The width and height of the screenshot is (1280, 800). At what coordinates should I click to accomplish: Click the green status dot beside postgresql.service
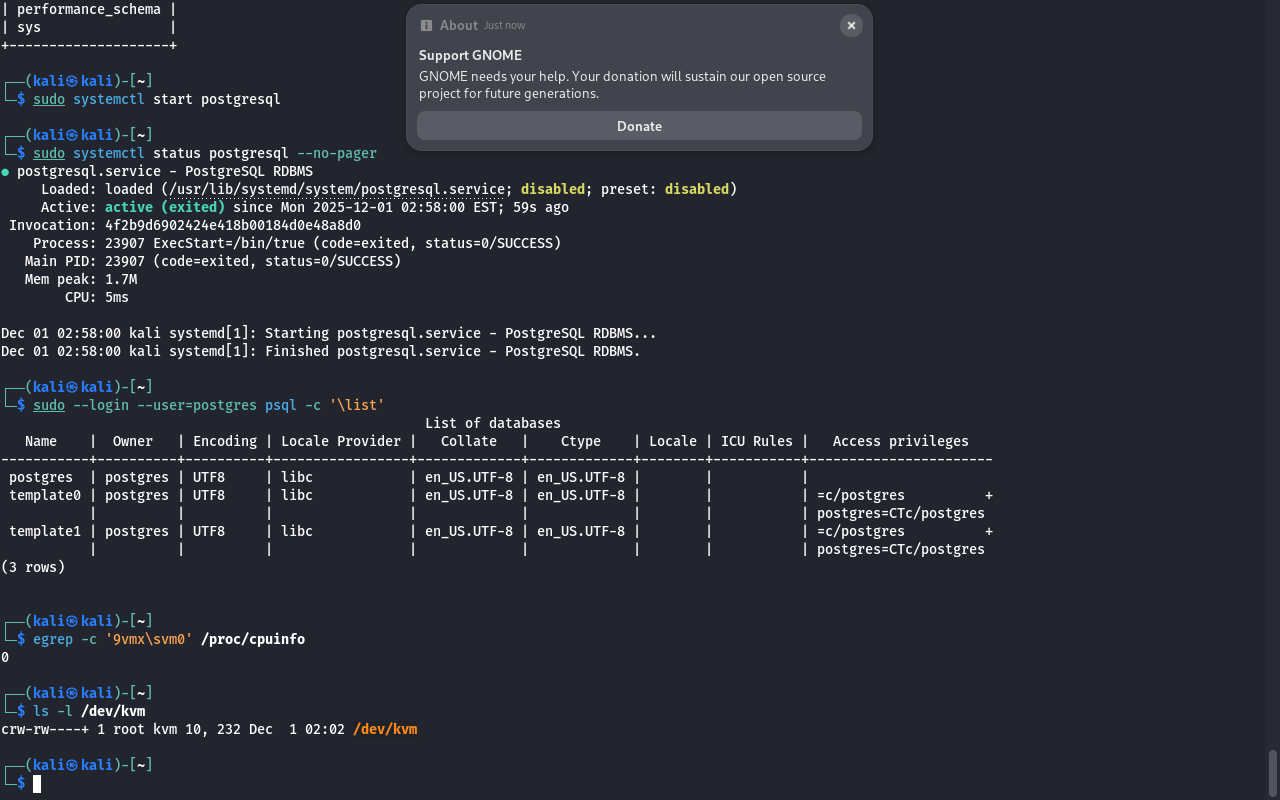pos(6,172)
